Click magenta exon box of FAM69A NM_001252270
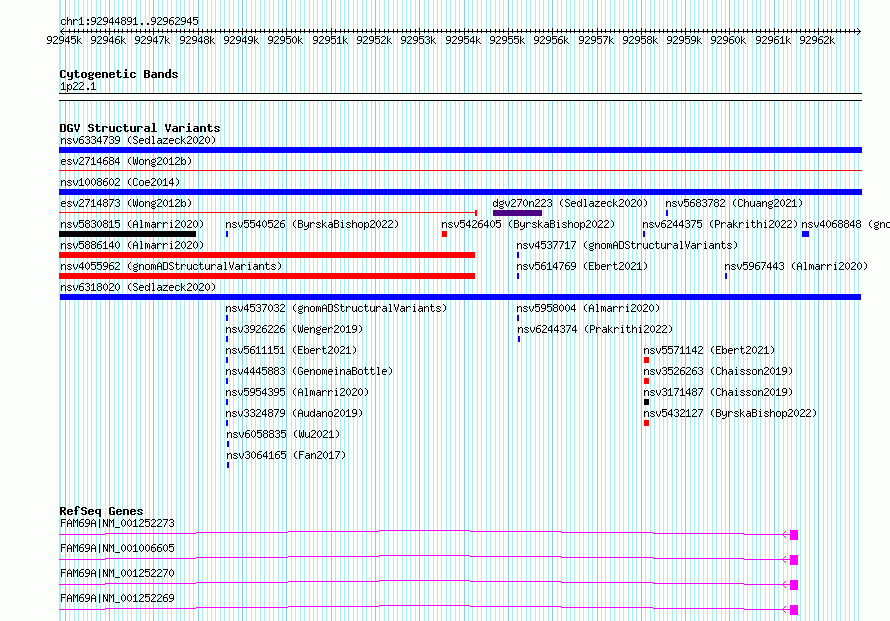The height and width of the screenshot is (621, 890). (x=794, y=585)
